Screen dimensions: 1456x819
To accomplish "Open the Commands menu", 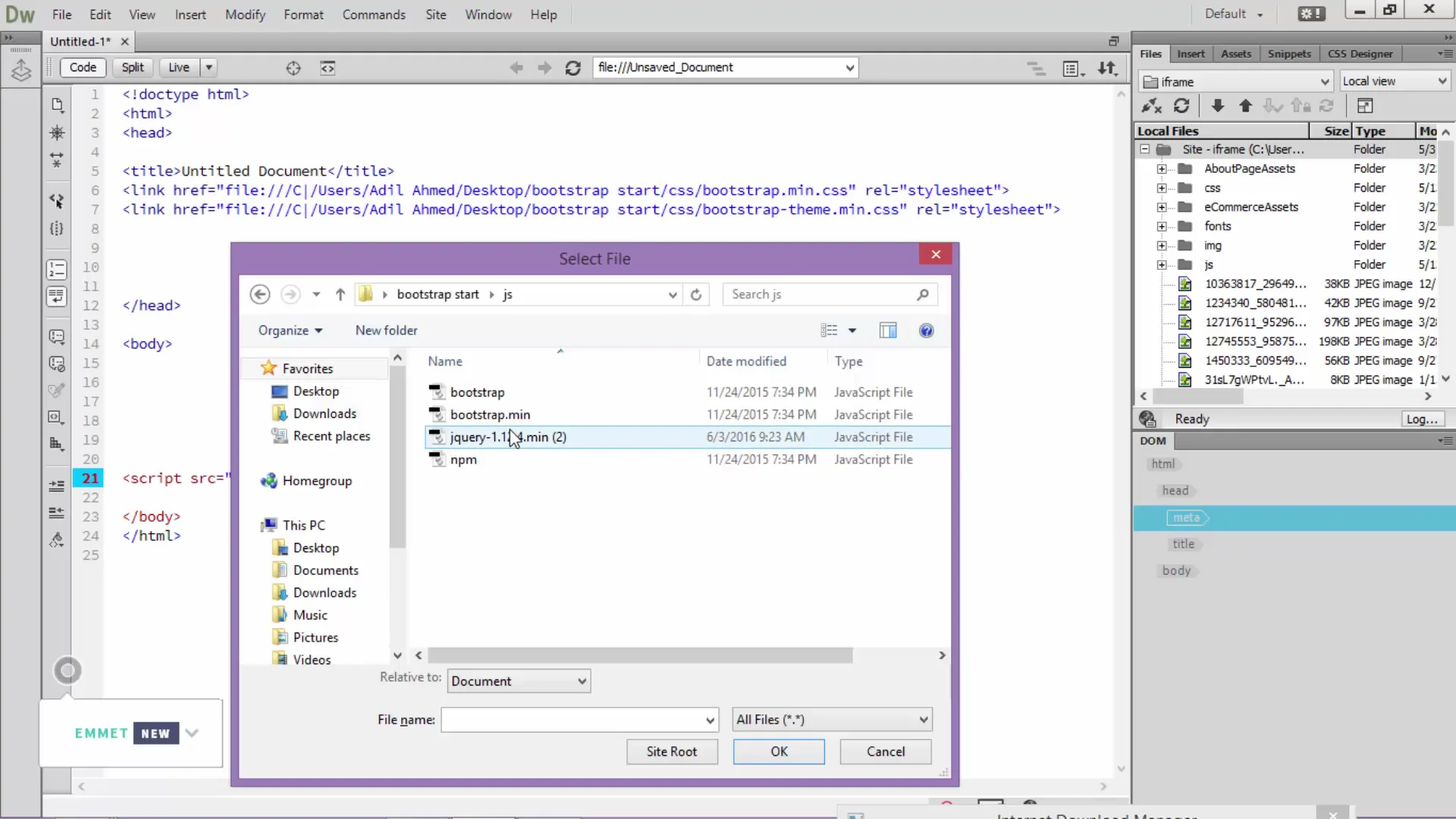I will click(374, 14).
